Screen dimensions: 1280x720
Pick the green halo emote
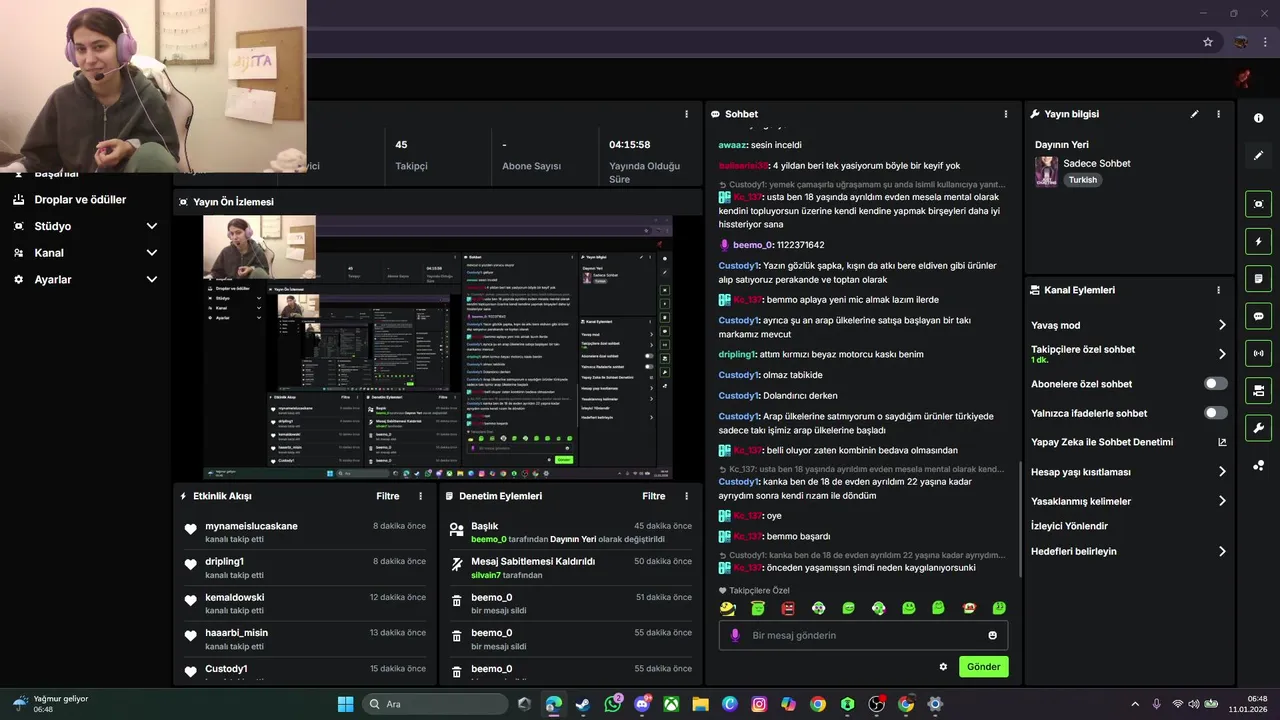click(758, 608)
